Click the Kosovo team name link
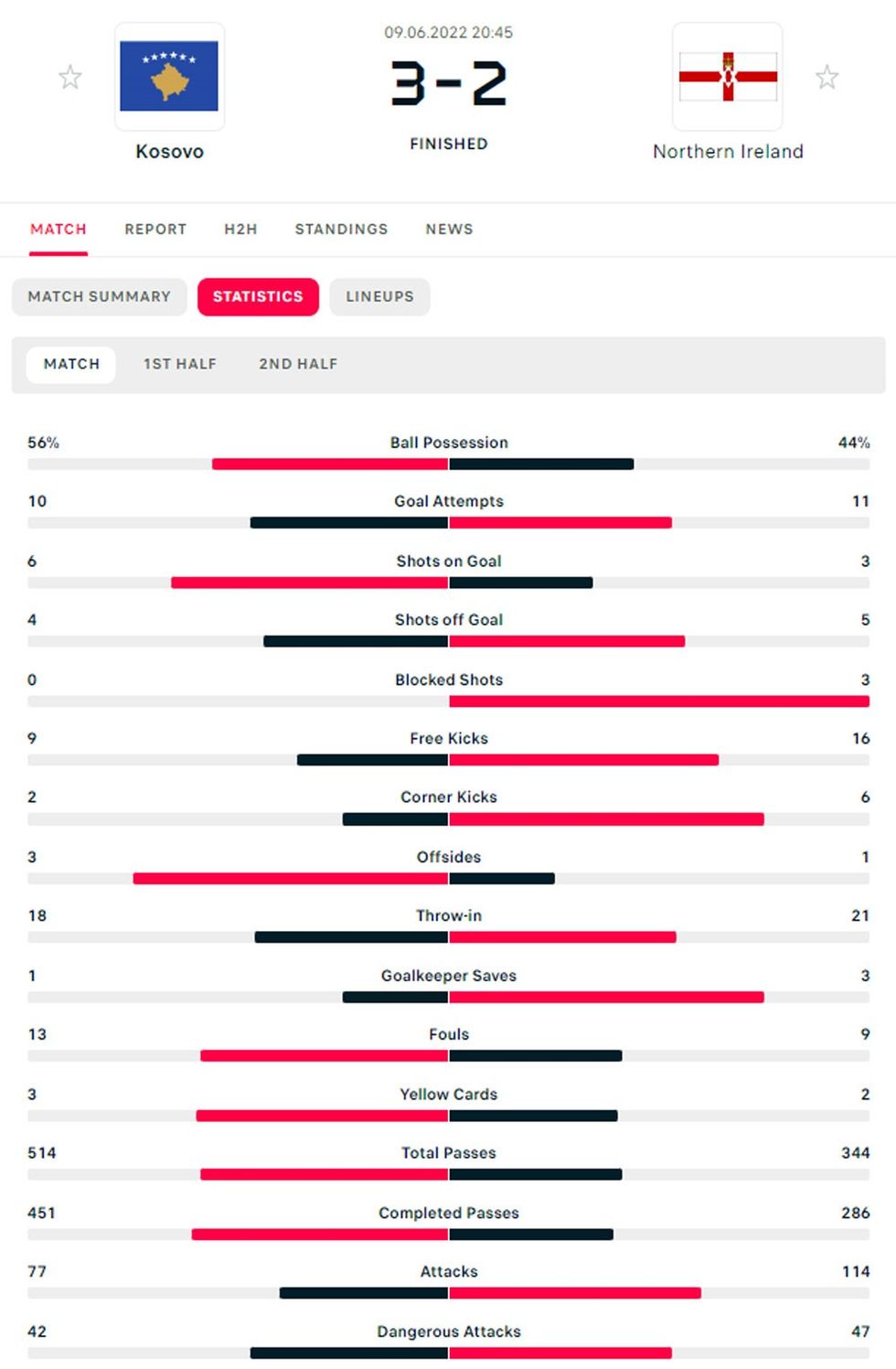 169,152
